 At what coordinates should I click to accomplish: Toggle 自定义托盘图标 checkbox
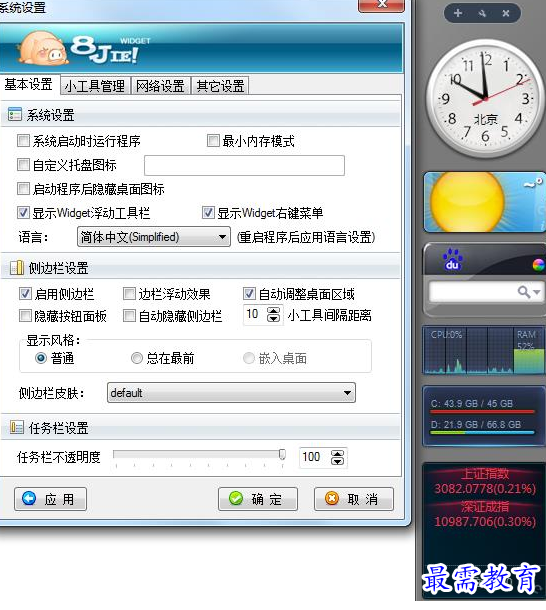coord(23,165)
